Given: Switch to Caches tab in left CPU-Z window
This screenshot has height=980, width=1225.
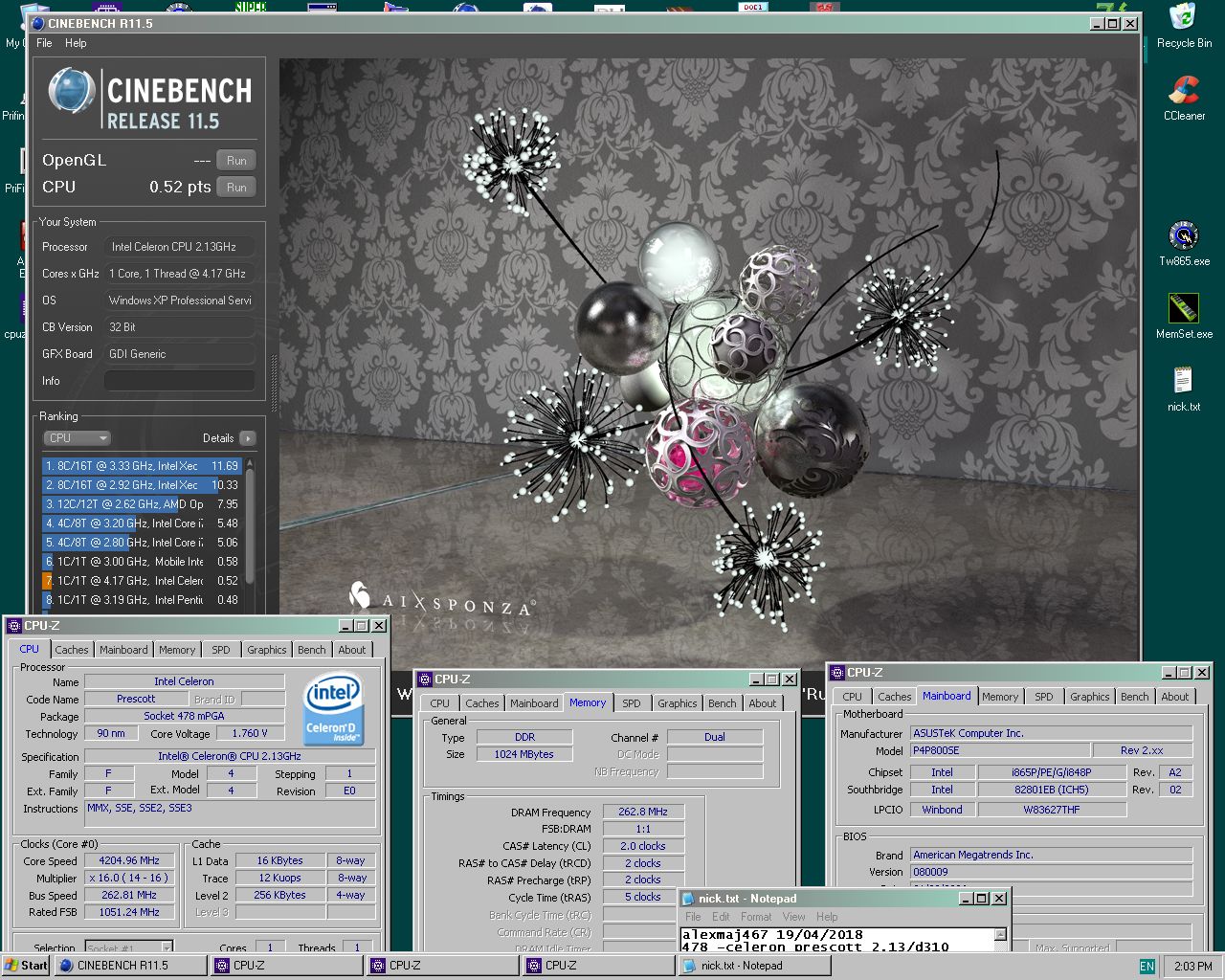Looking at the screenshot, I should click(x=72, y=650).
